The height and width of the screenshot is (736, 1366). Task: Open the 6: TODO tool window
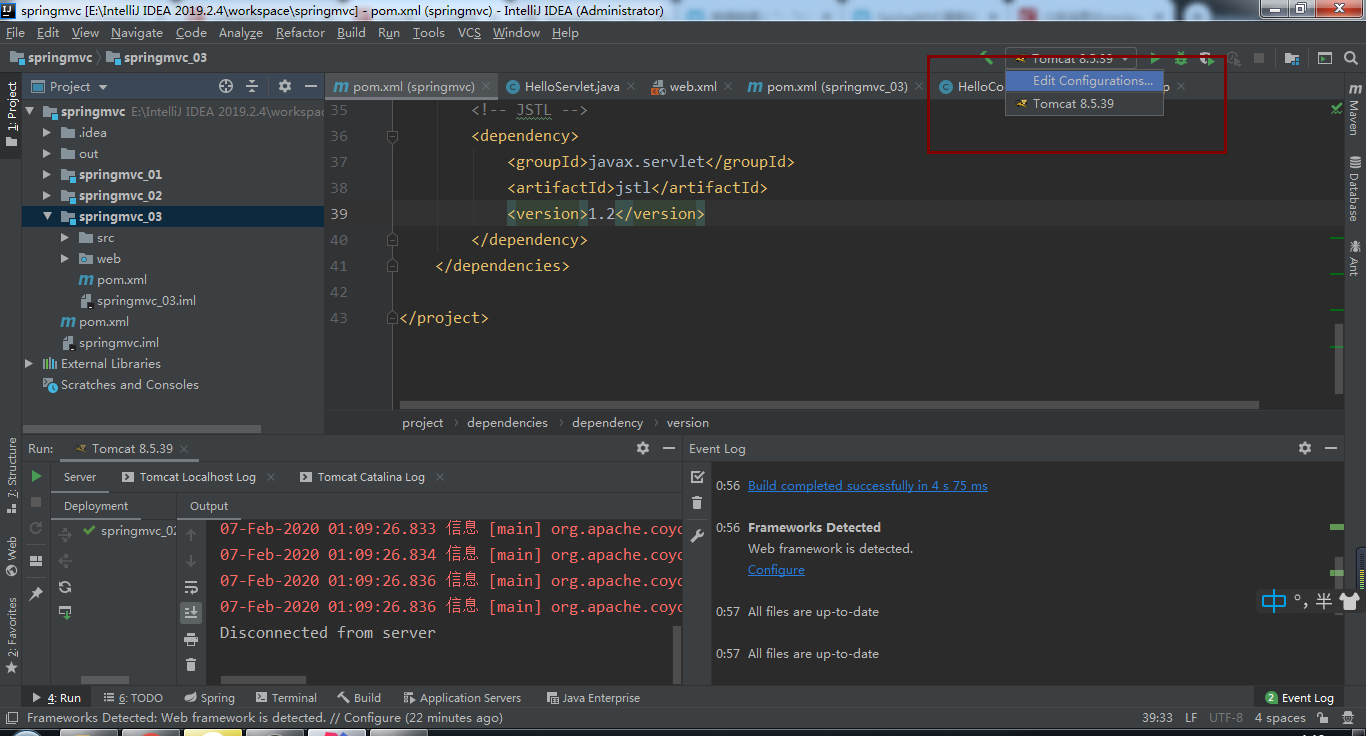point(133,698)
